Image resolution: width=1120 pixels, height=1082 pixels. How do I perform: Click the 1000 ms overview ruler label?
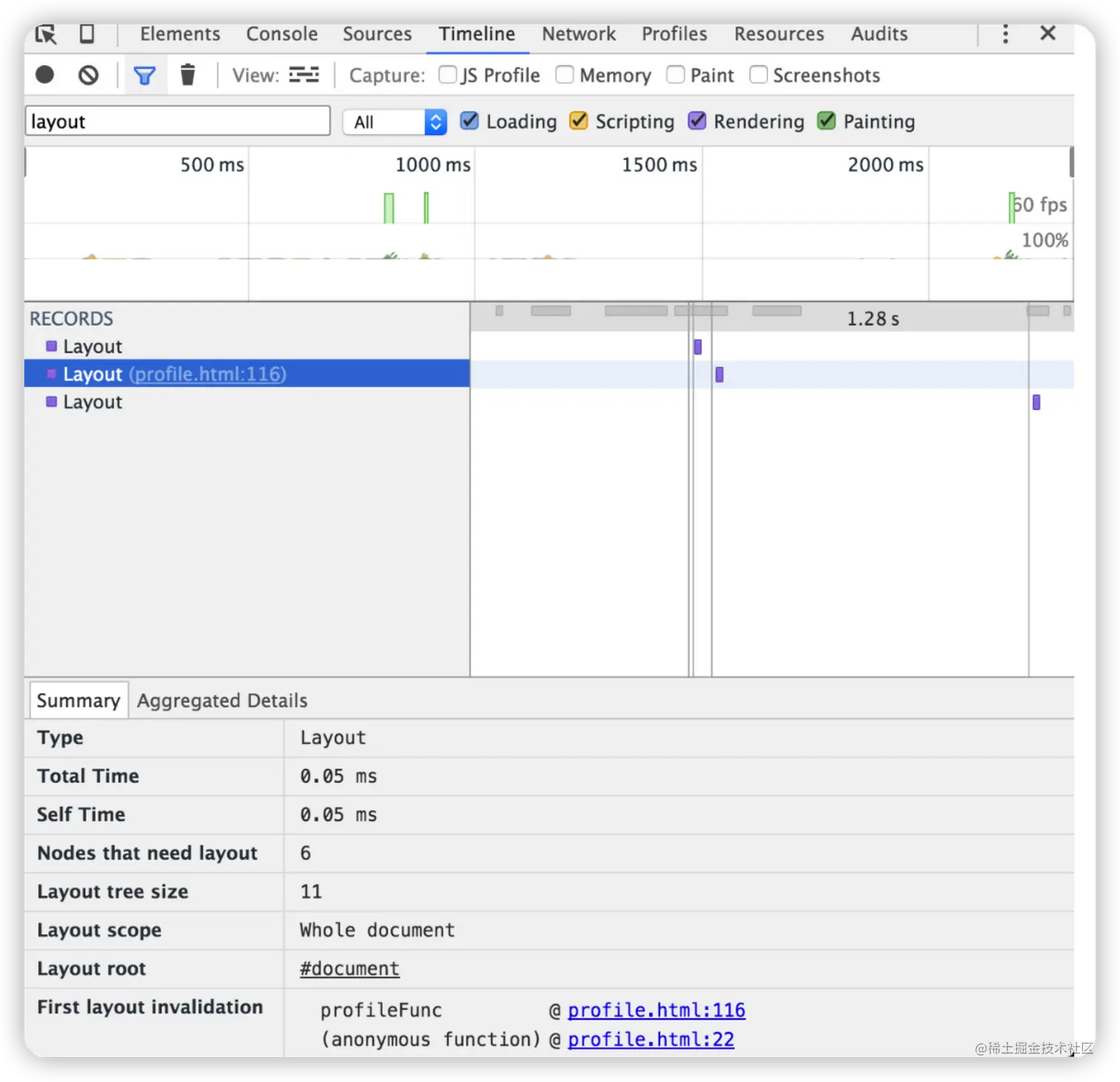[433, 164]
